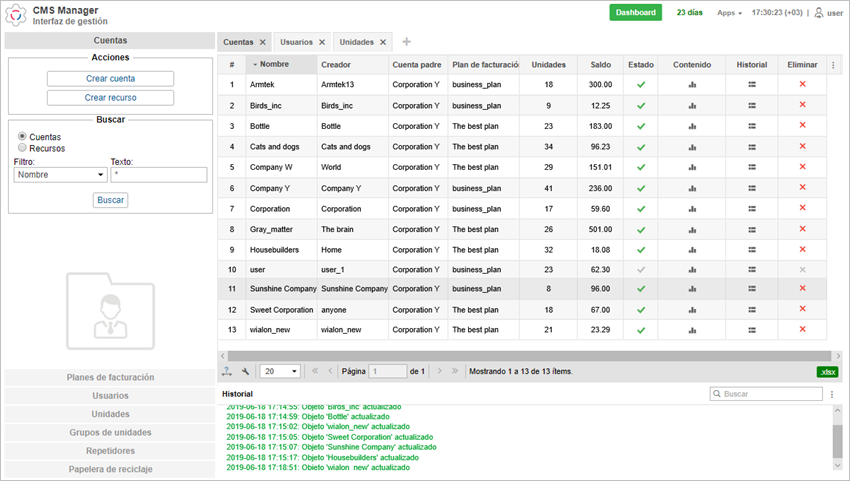Click the Crear recurso button
The height and width of the screenshot is (481, 850).
[110, 98]
